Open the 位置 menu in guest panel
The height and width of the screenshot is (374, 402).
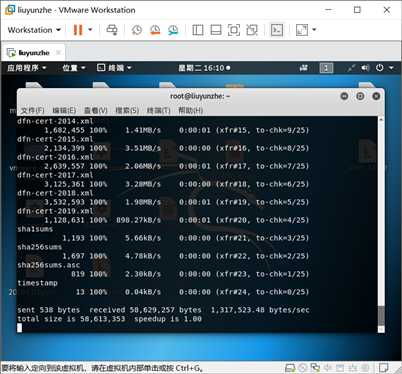pos(74,68)
